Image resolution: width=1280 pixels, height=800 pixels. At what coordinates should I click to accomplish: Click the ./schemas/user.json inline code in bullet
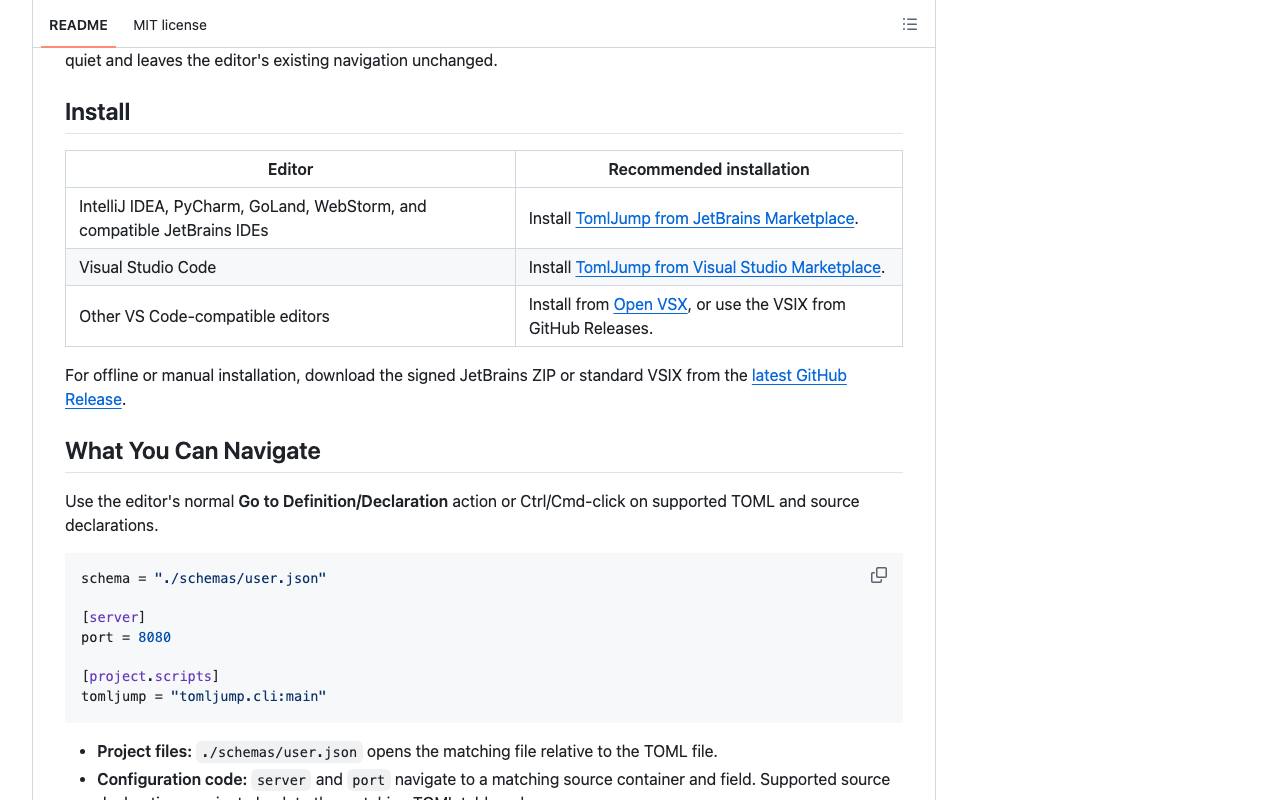(279, 752)
